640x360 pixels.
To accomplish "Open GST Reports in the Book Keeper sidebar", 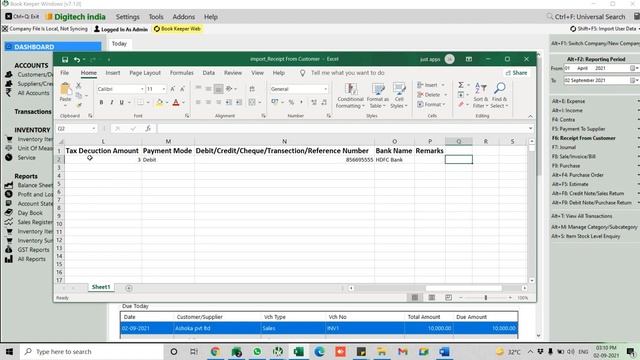I will pyautogui.click(x=33, y=250).
